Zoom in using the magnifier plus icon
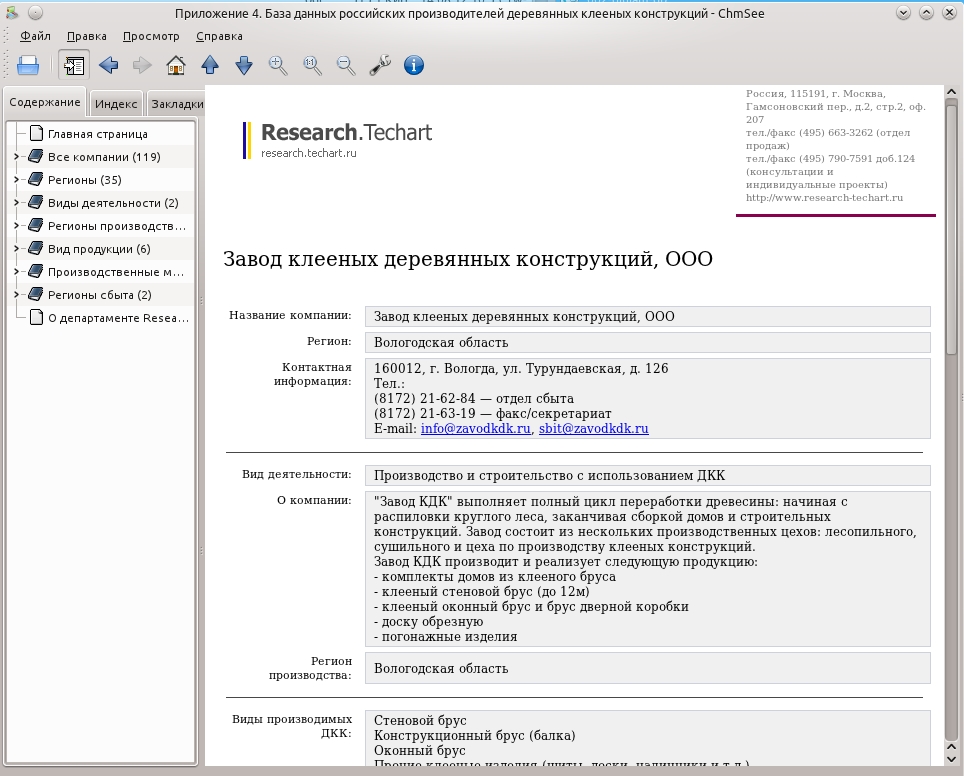This screenshot has width=964, height=776. pyautogui.click(x=278, y=65)
